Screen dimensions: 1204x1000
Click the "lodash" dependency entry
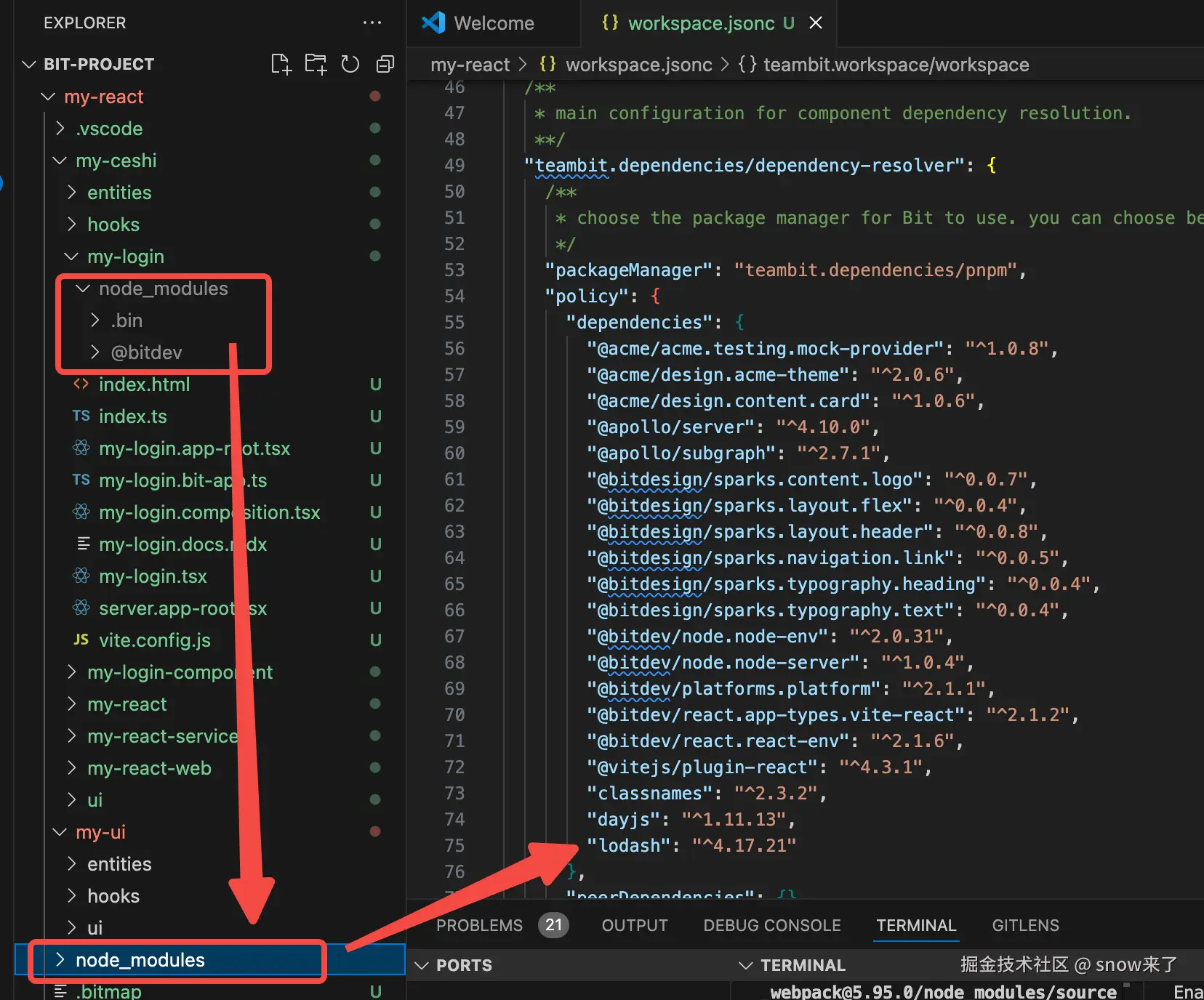click(691, 846)
